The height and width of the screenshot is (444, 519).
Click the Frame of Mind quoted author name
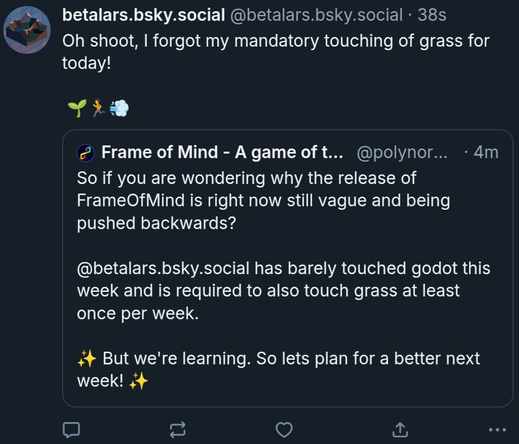coord(222,152)
